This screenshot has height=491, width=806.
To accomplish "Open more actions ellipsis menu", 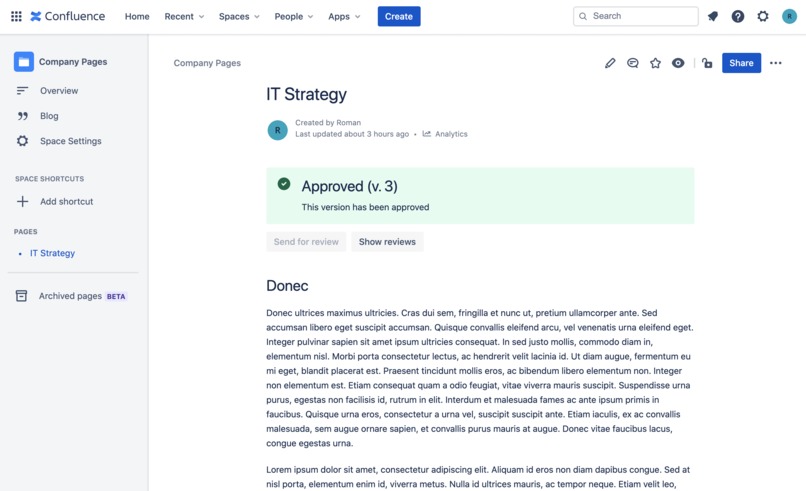I will [776, 63].
